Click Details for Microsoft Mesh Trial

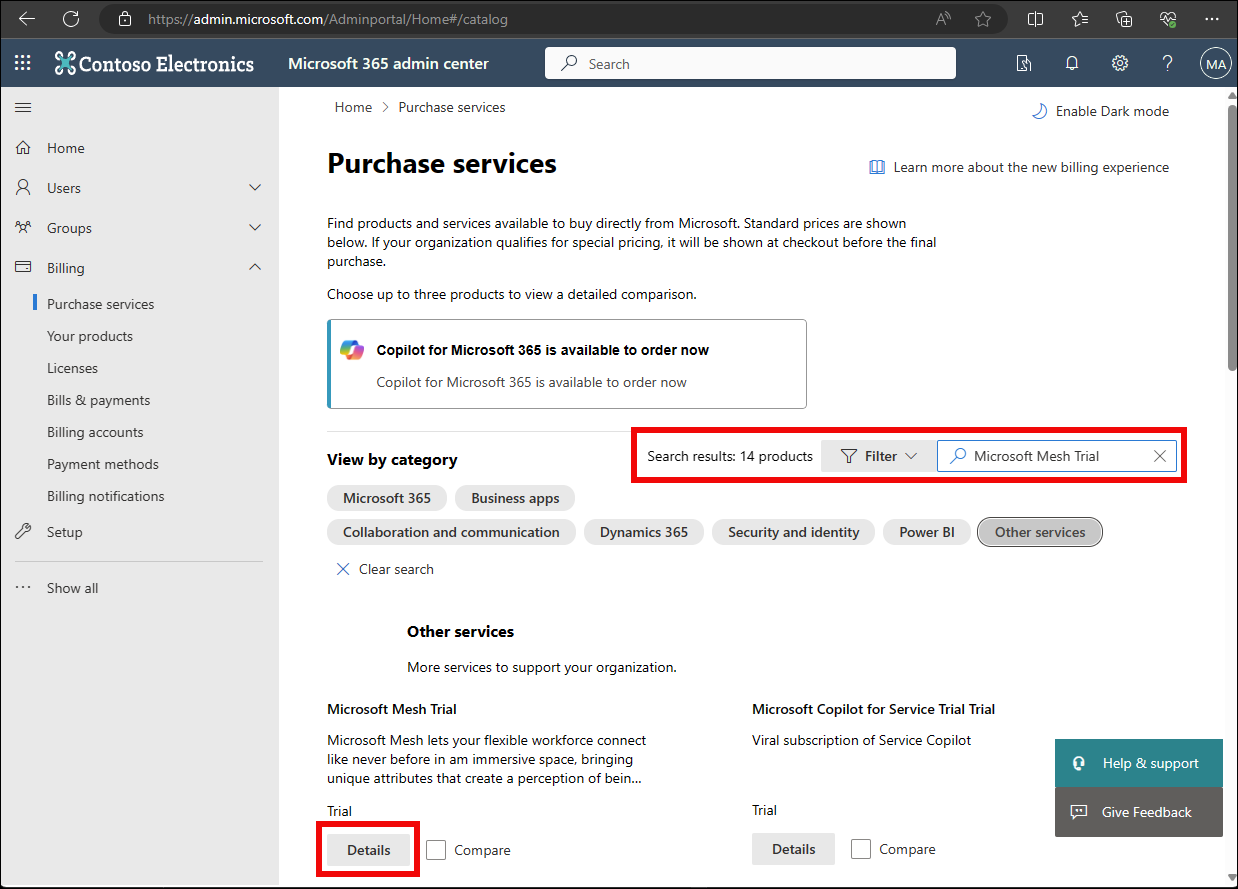coord(368,849)
